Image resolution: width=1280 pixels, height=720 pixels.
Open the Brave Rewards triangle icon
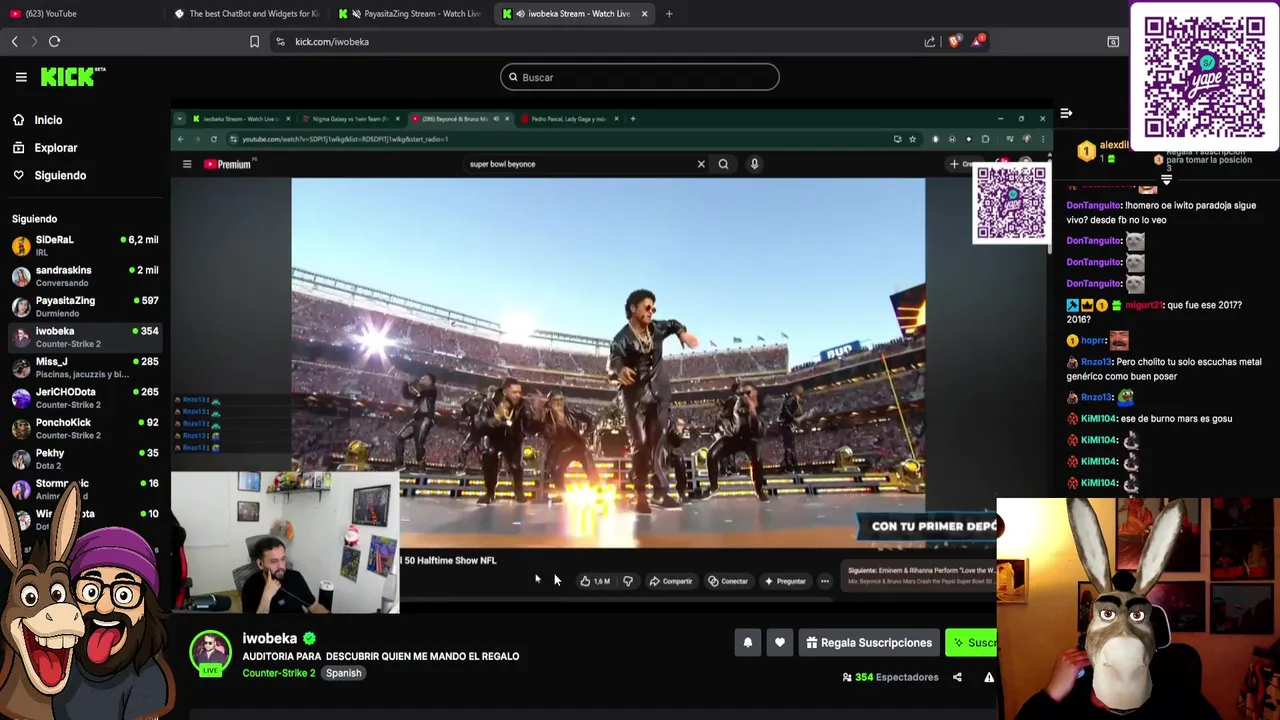(980, 41)
